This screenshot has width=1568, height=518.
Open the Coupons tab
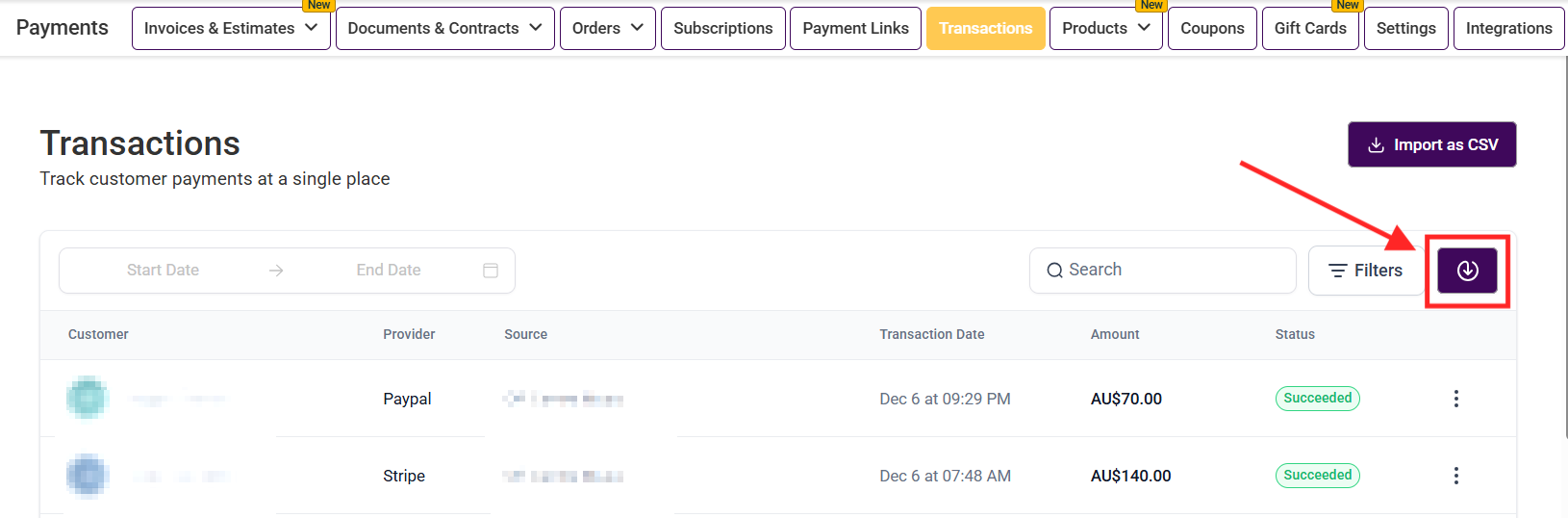[x=1212, y=28]
